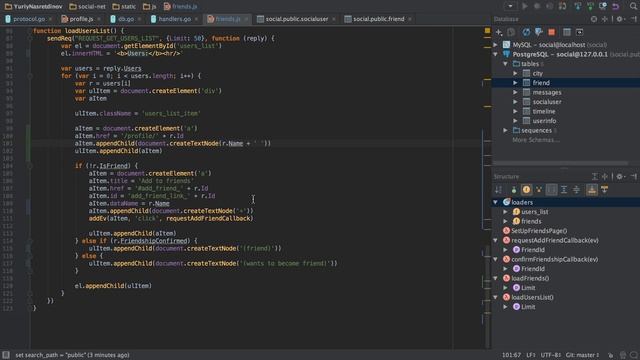640x360 pixels.
Task: Open Search Everywhere magnifier icon
Action: click(633, 6)
